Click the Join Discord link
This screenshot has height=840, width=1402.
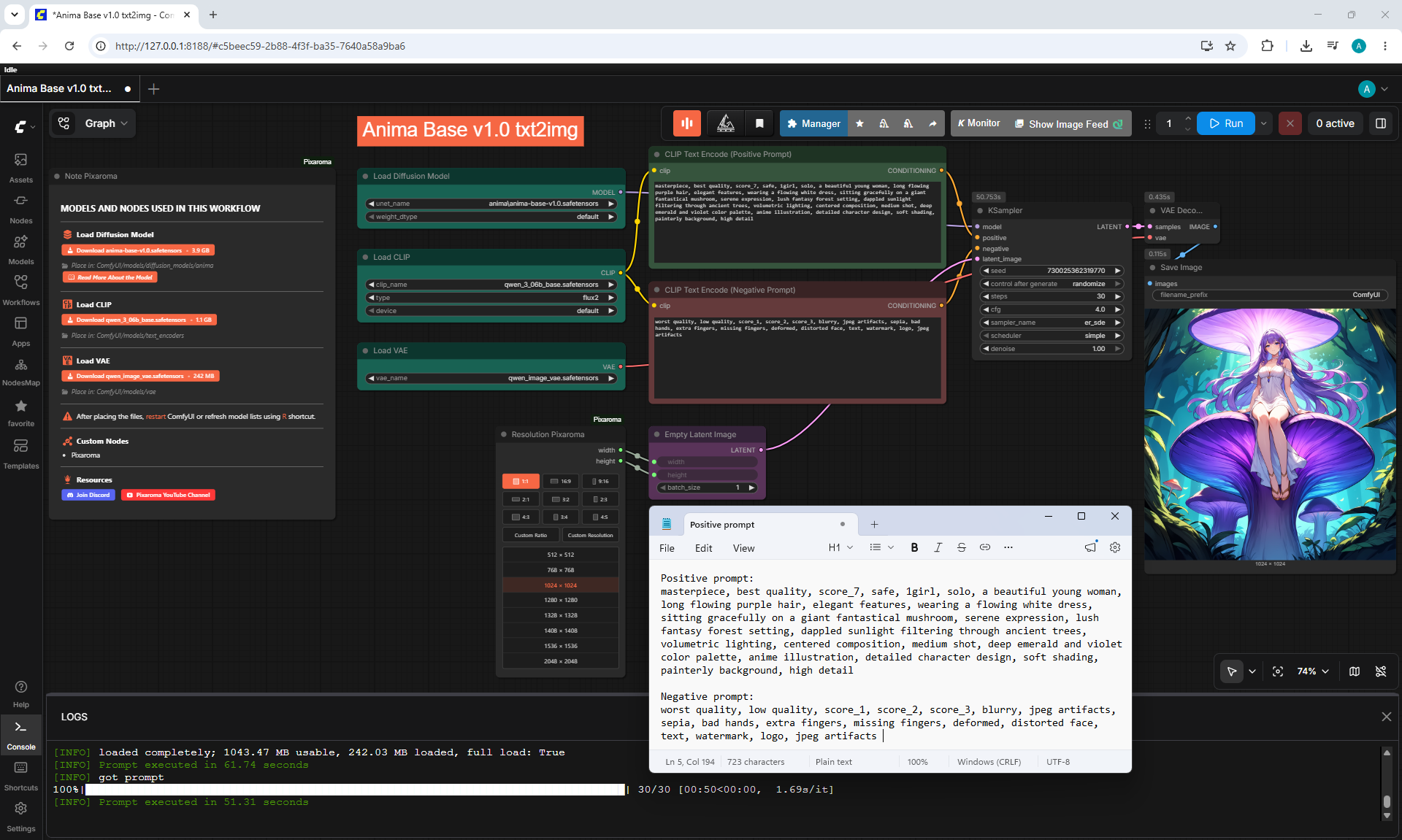point(88,495)
